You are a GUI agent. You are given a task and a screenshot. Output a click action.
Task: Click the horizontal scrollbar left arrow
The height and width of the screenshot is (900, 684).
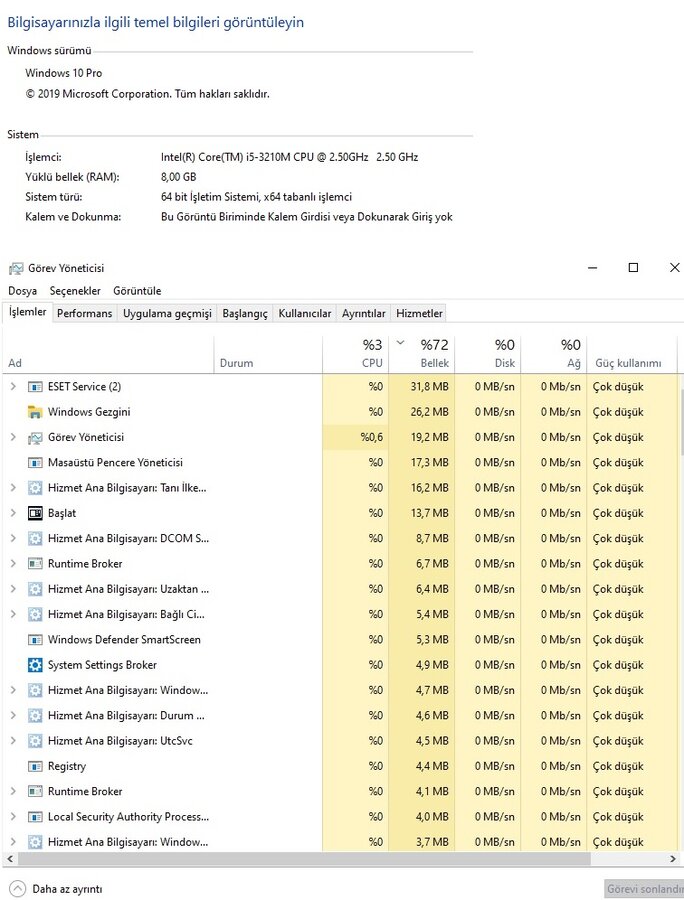click(9, 859)
